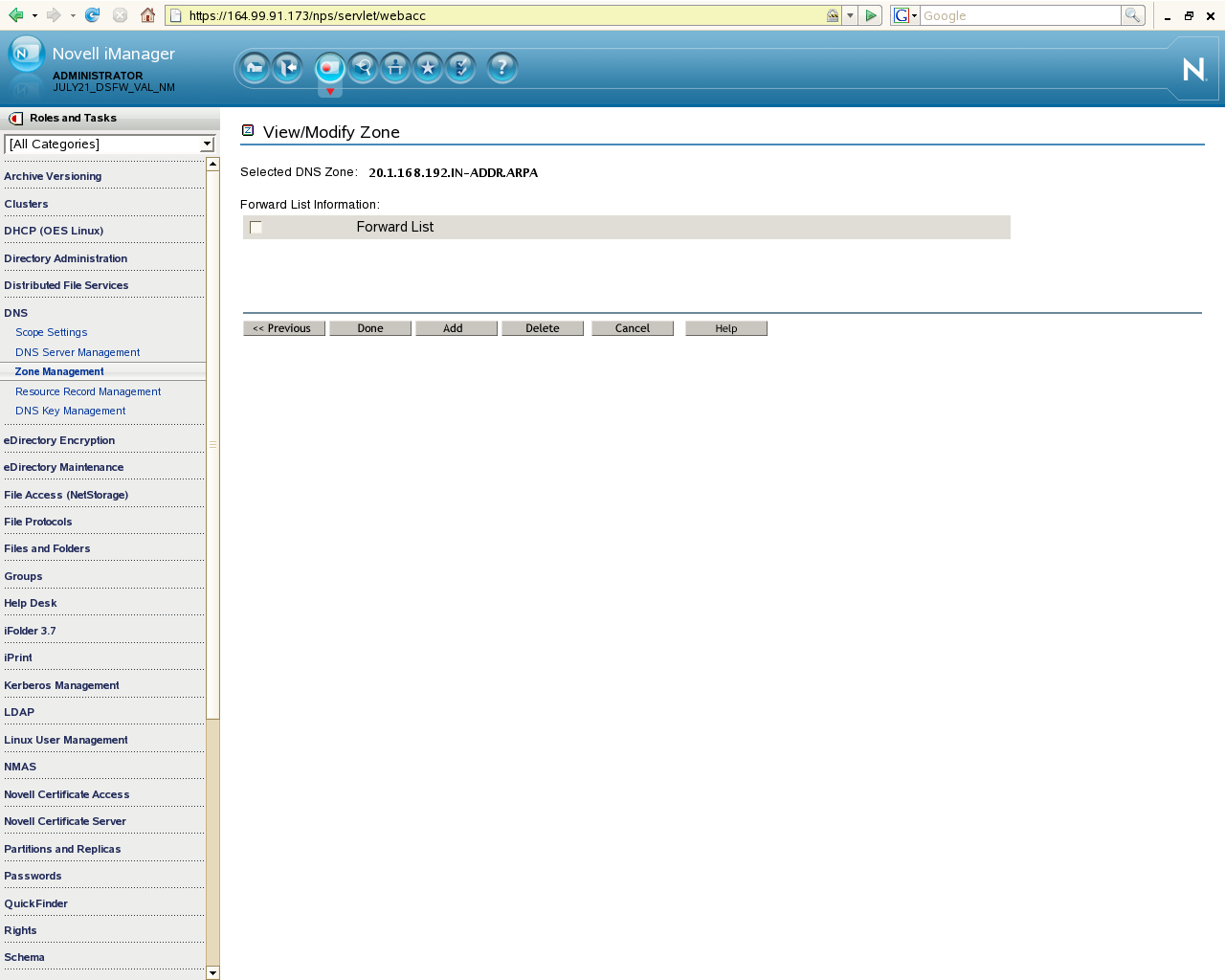Click the zone name 20.1.168.192.IN-ADDR.ARPA

pyautogui.click(x=453, y=173)
